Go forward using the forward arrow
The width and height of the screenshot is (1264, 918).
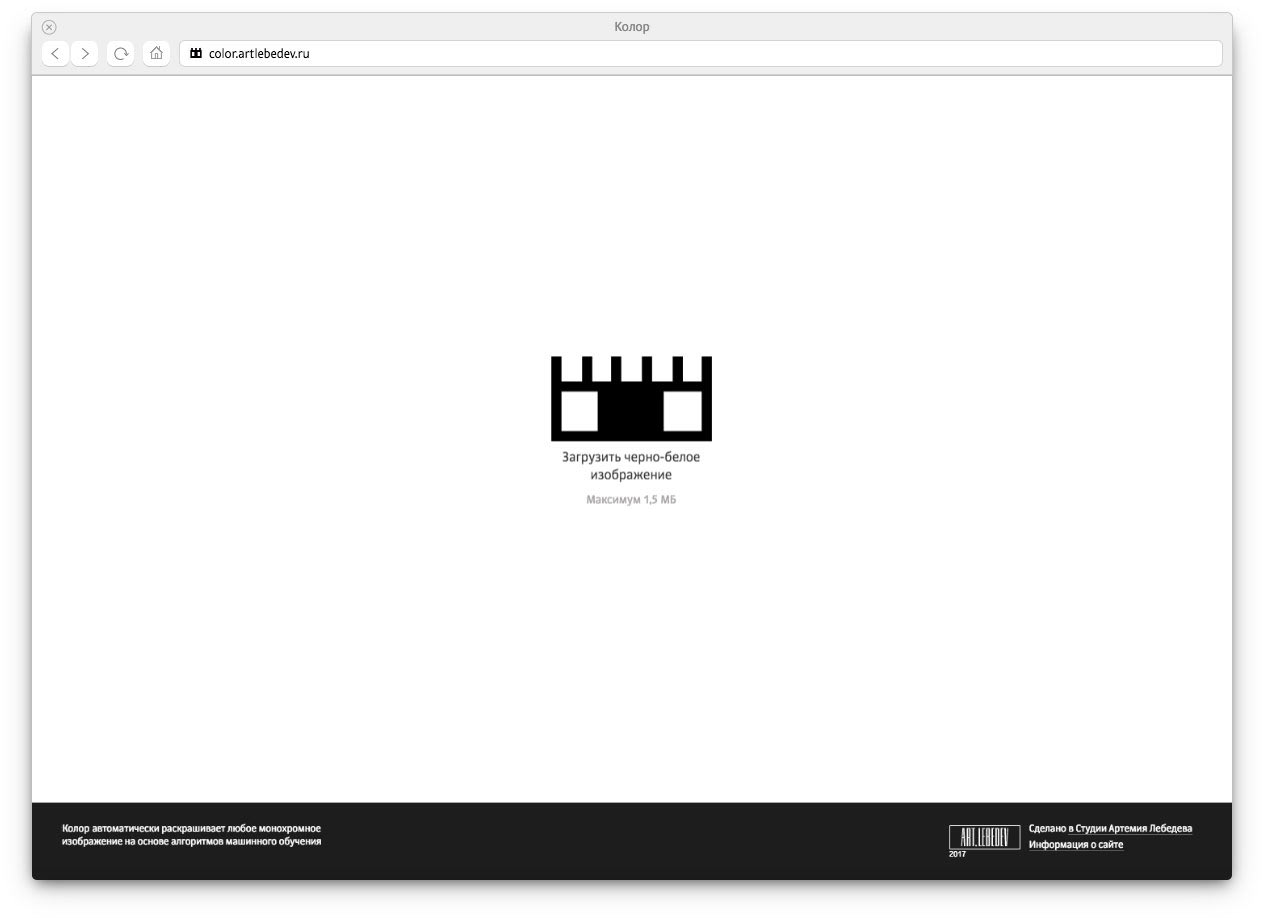(x=86, y=54)
